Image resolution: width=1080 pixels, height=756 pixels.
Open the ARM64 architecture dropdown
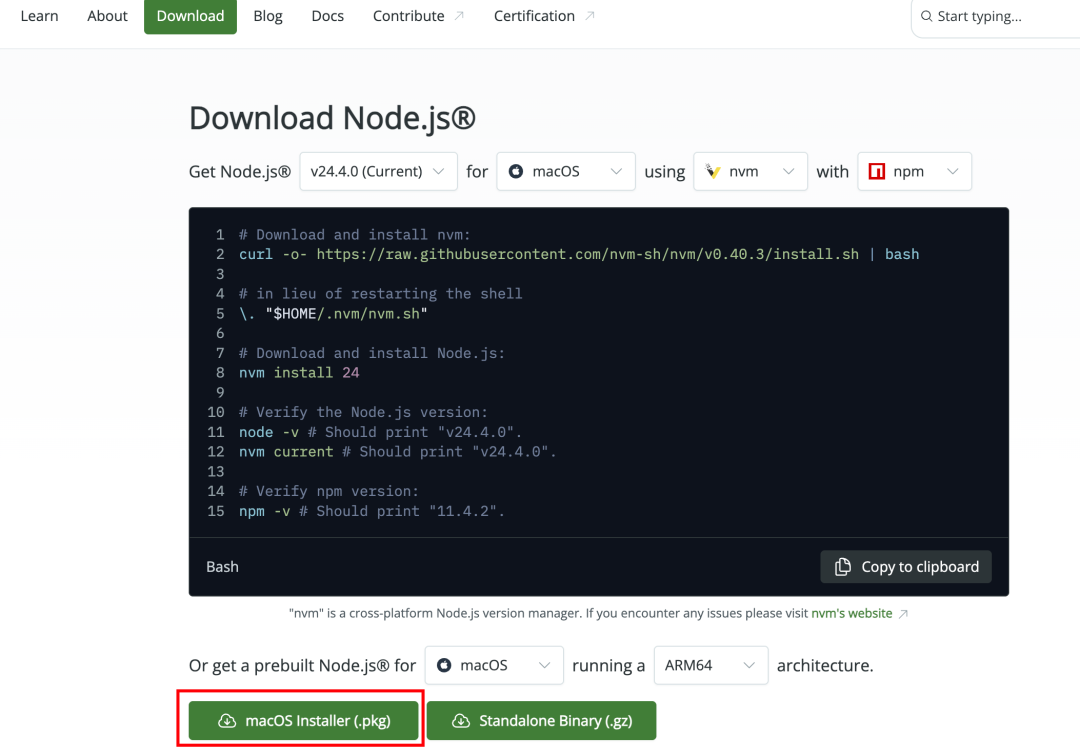[x=711, y=665]
